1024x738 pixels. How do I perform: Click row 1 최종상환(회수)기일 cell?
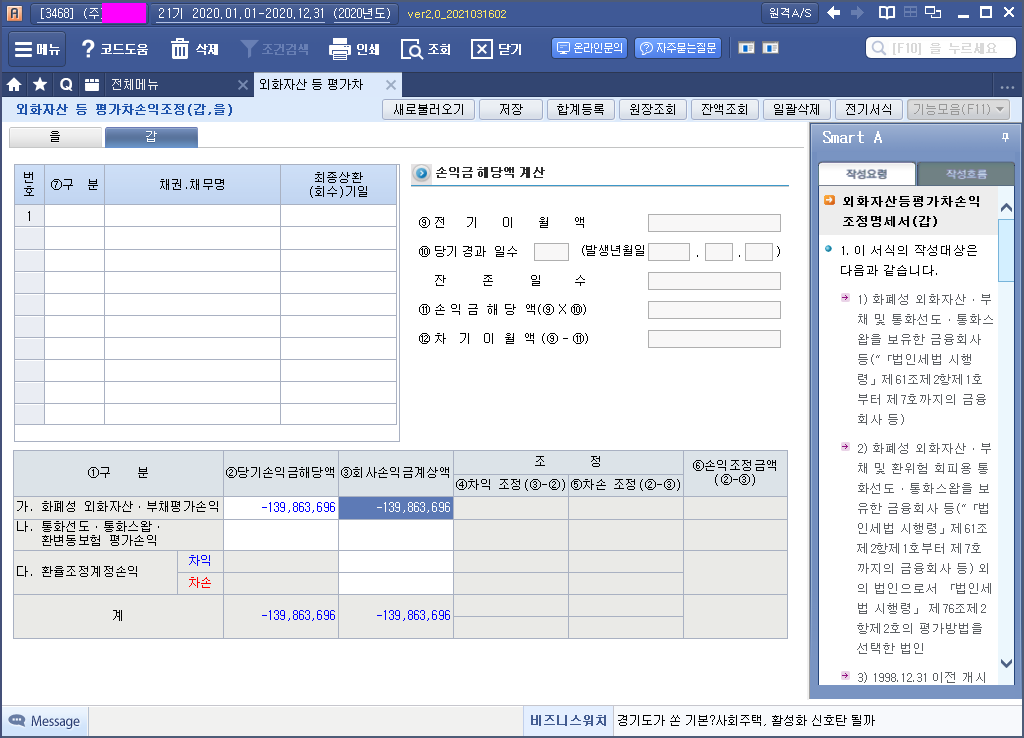[x=338, y=216]
